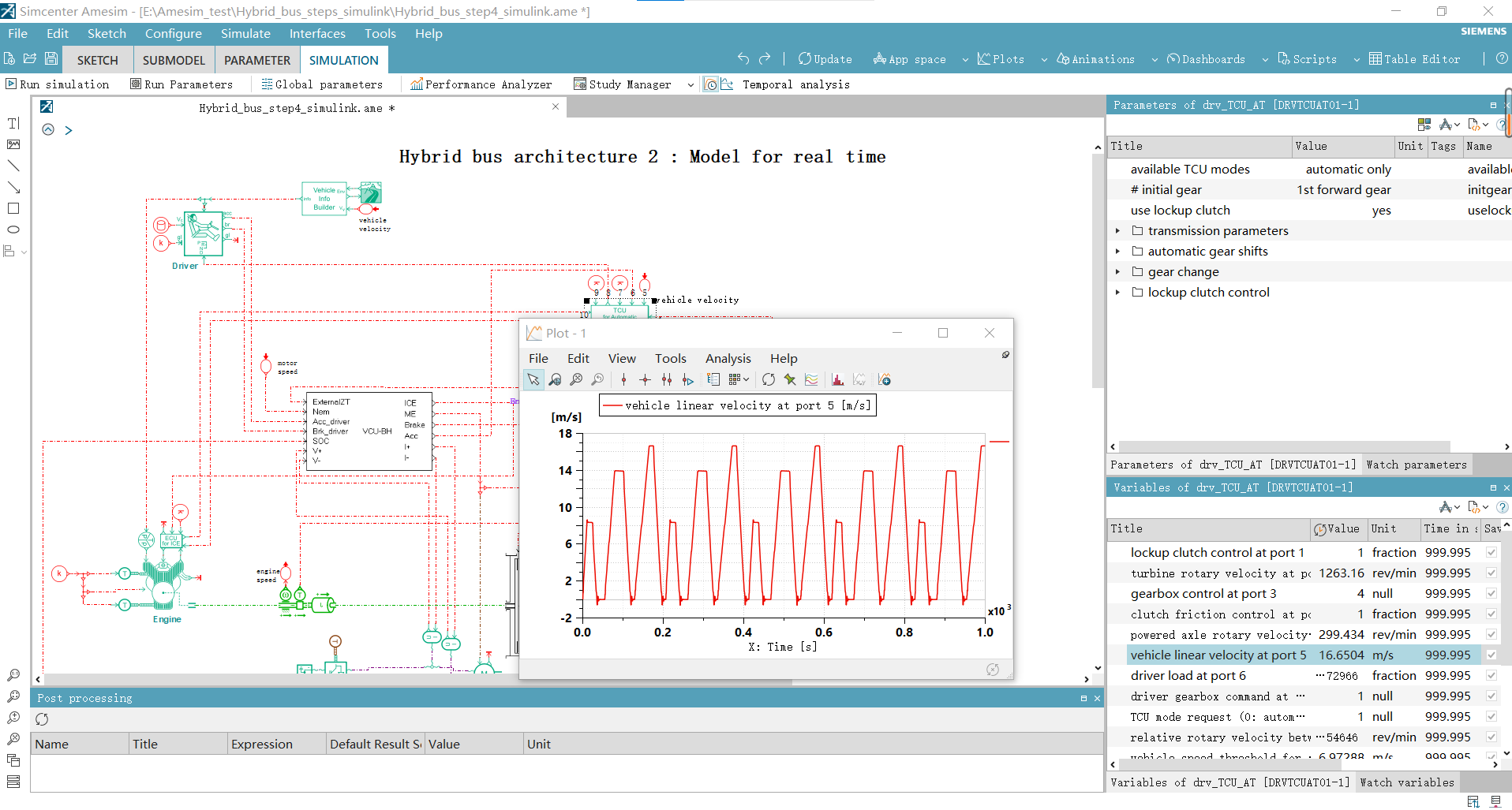Select the Text tool in the sketch sidebar
Viewport: 1512px width, 810px height.
[13, 124]
